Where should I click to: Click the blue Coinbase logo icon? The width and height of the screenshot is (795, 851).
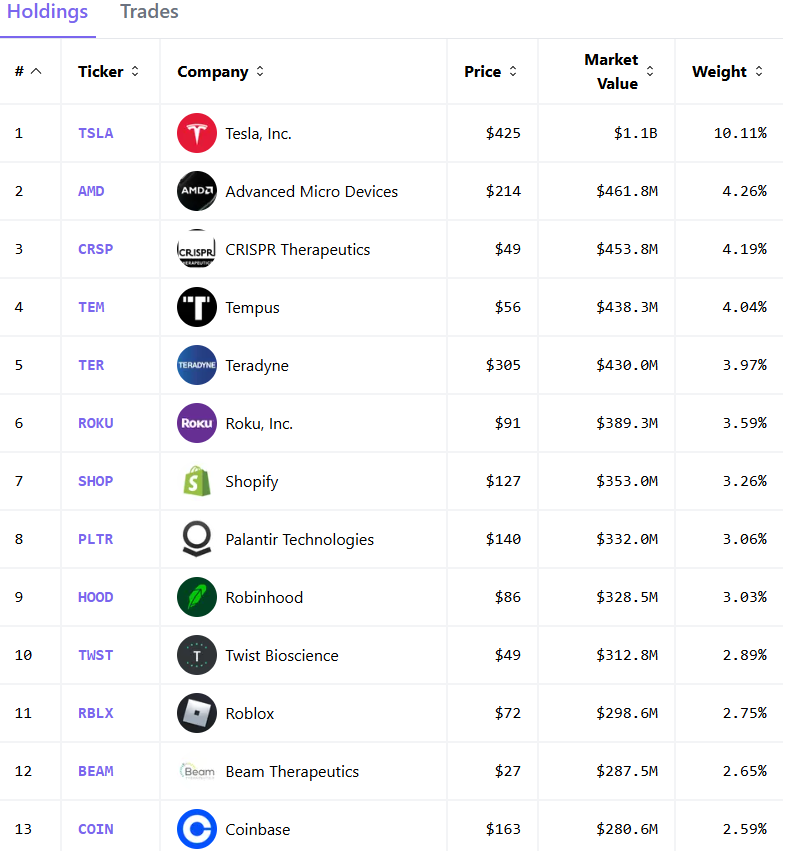[197, 829]
